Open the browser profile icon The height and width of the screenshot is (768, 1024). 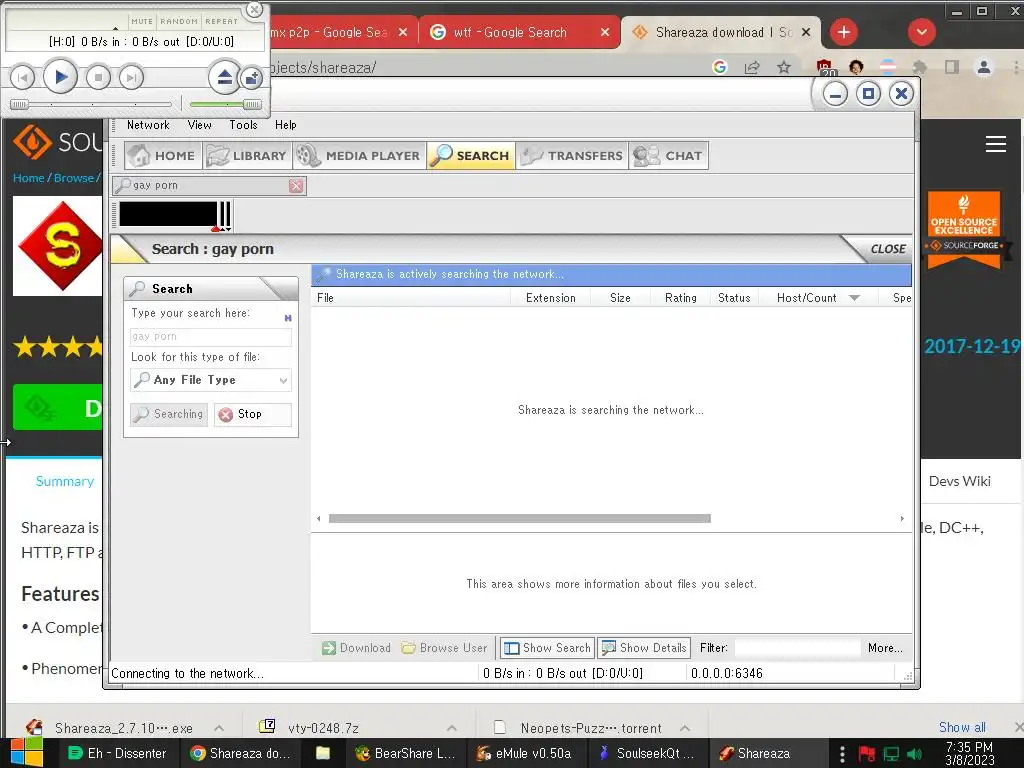click(984, 67)
